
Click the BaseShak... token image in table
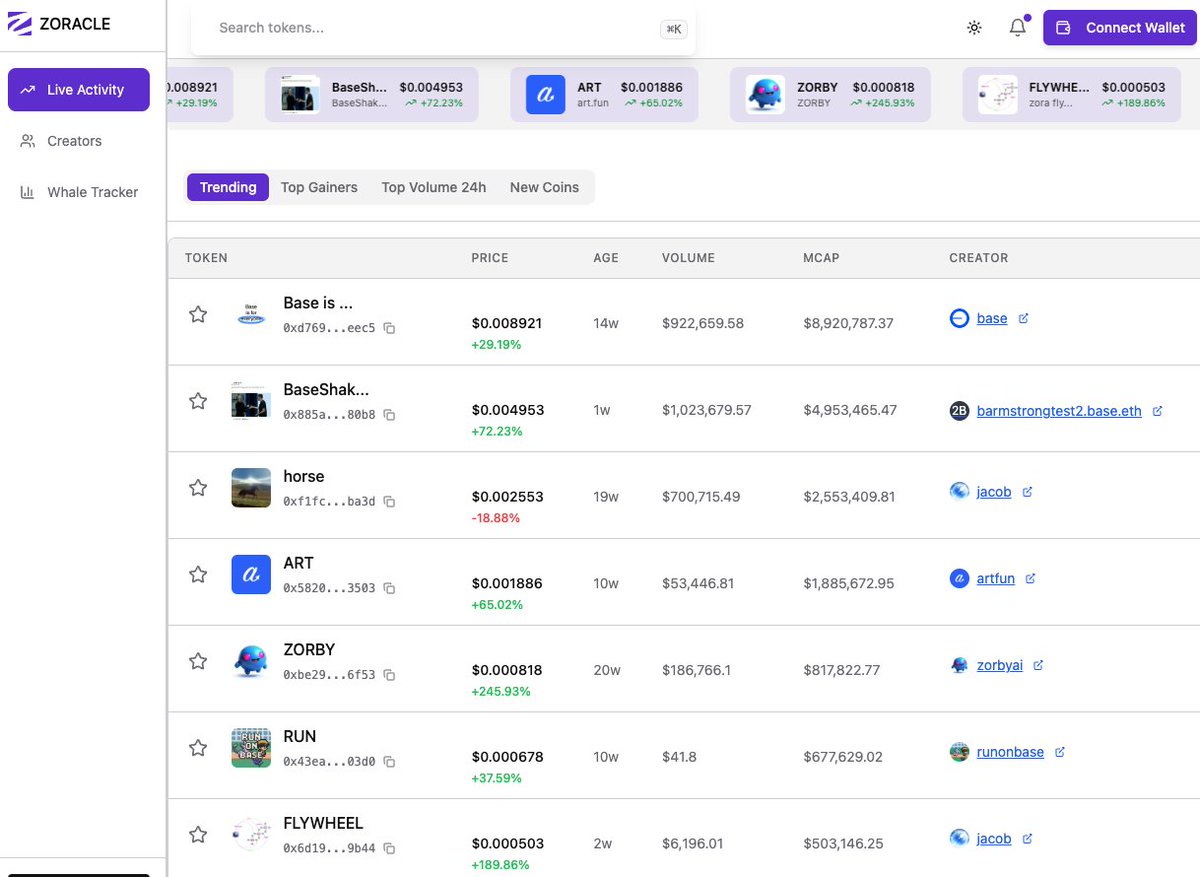pos(251,400)
